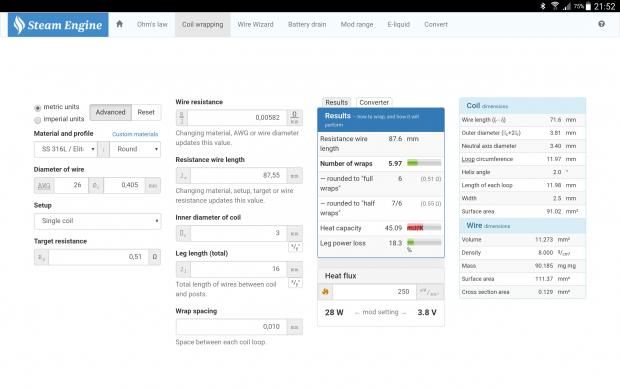Open Convert tab

(x=436, y=25)
